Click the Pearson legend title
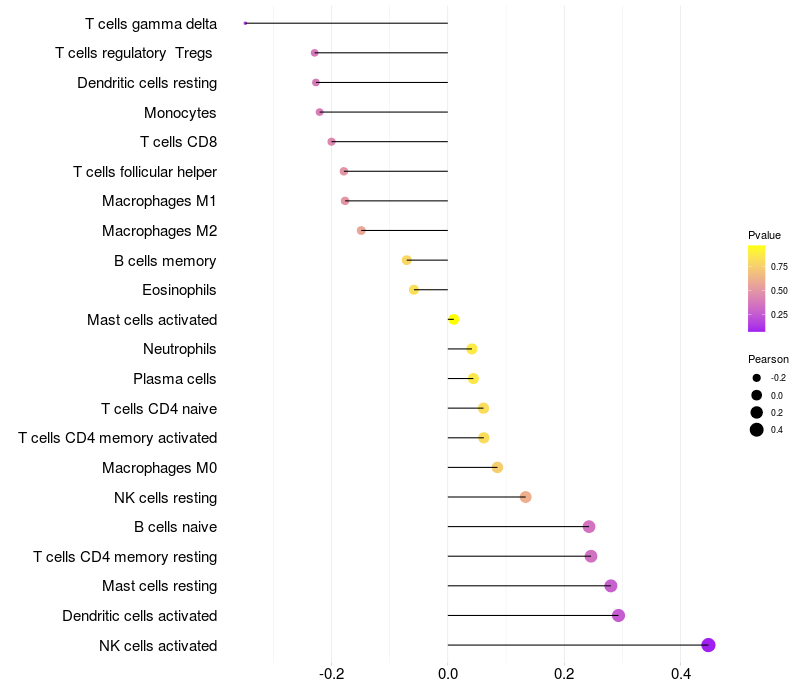Screen dimensions: 800x700 [x=768, y=359]
